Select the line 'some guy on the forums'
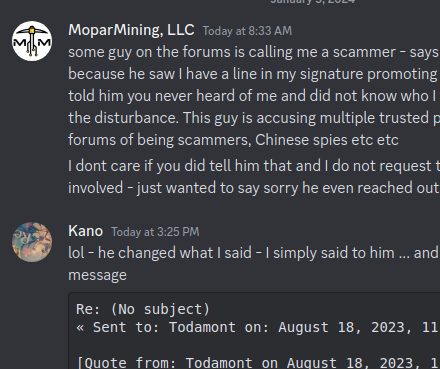This screenshot has height=369, width=440. click(254, 52)
